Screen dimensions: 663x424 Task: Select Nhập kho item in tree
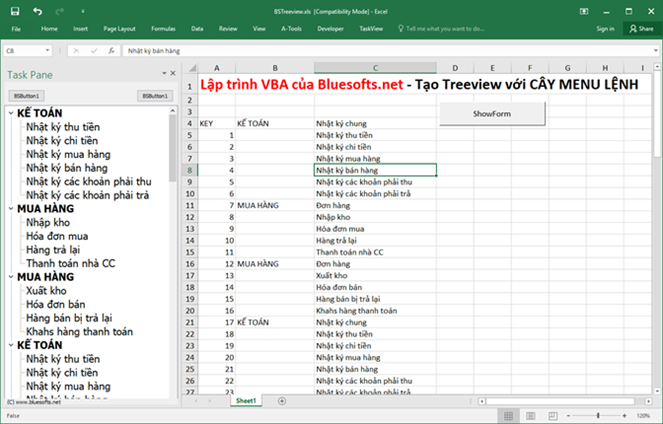[x=48, y=222]
